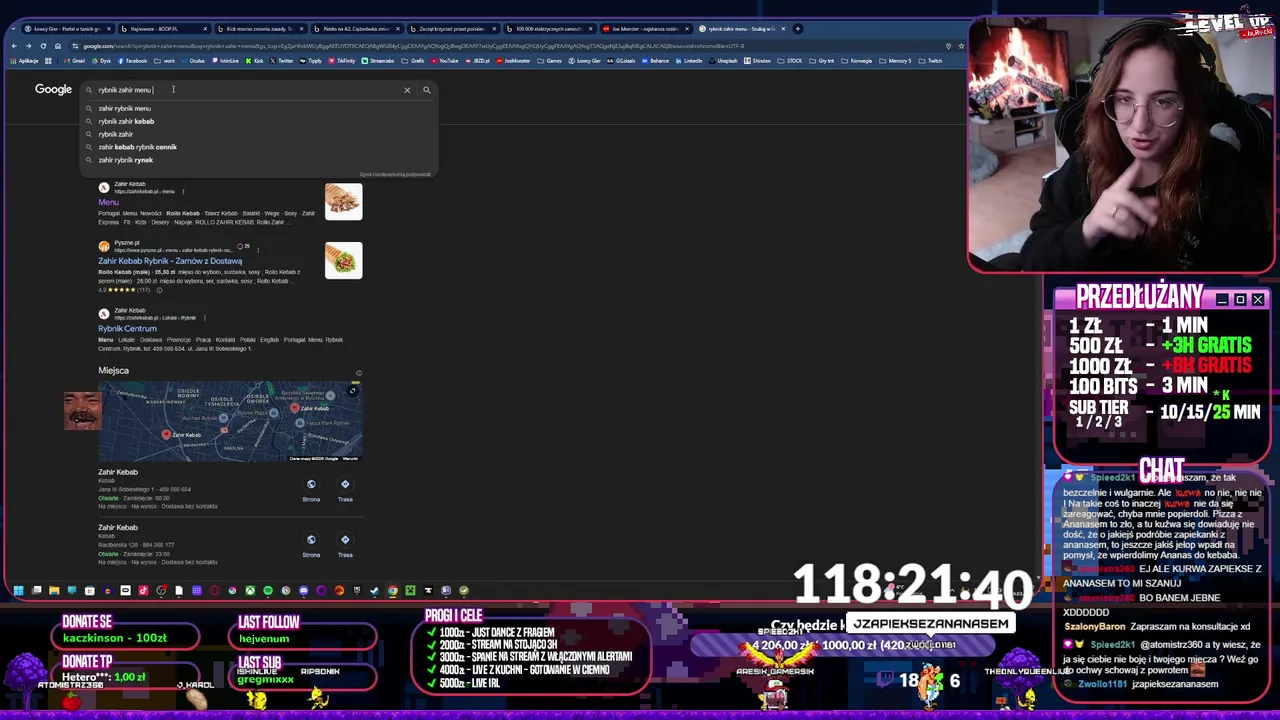Click the Google Chrome taskbar icon
This screenshot has width=1280, height=720.
click(x=392, y=590)
